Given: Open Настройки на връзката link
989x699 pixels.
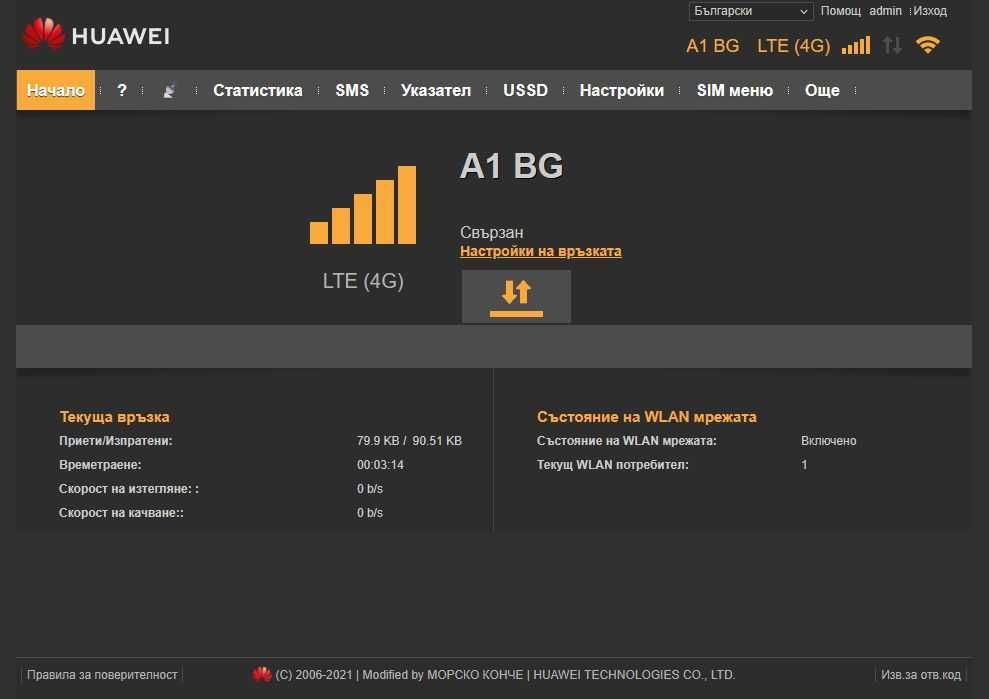Looking at the screenshot, I should point(541,251).
